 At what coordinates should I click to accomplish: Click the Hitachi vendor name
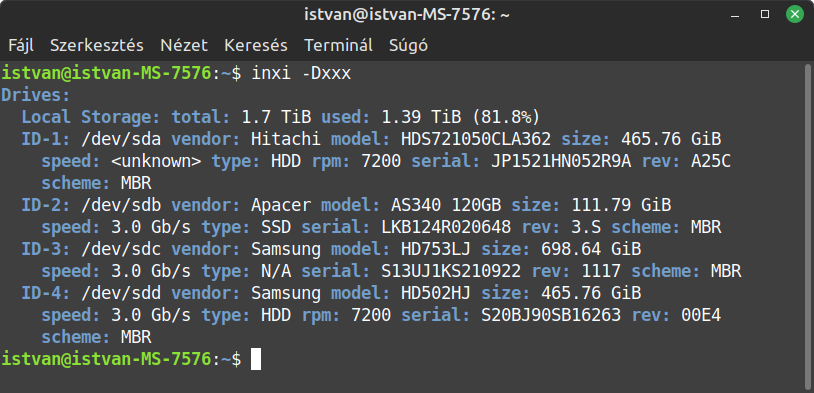286,139
